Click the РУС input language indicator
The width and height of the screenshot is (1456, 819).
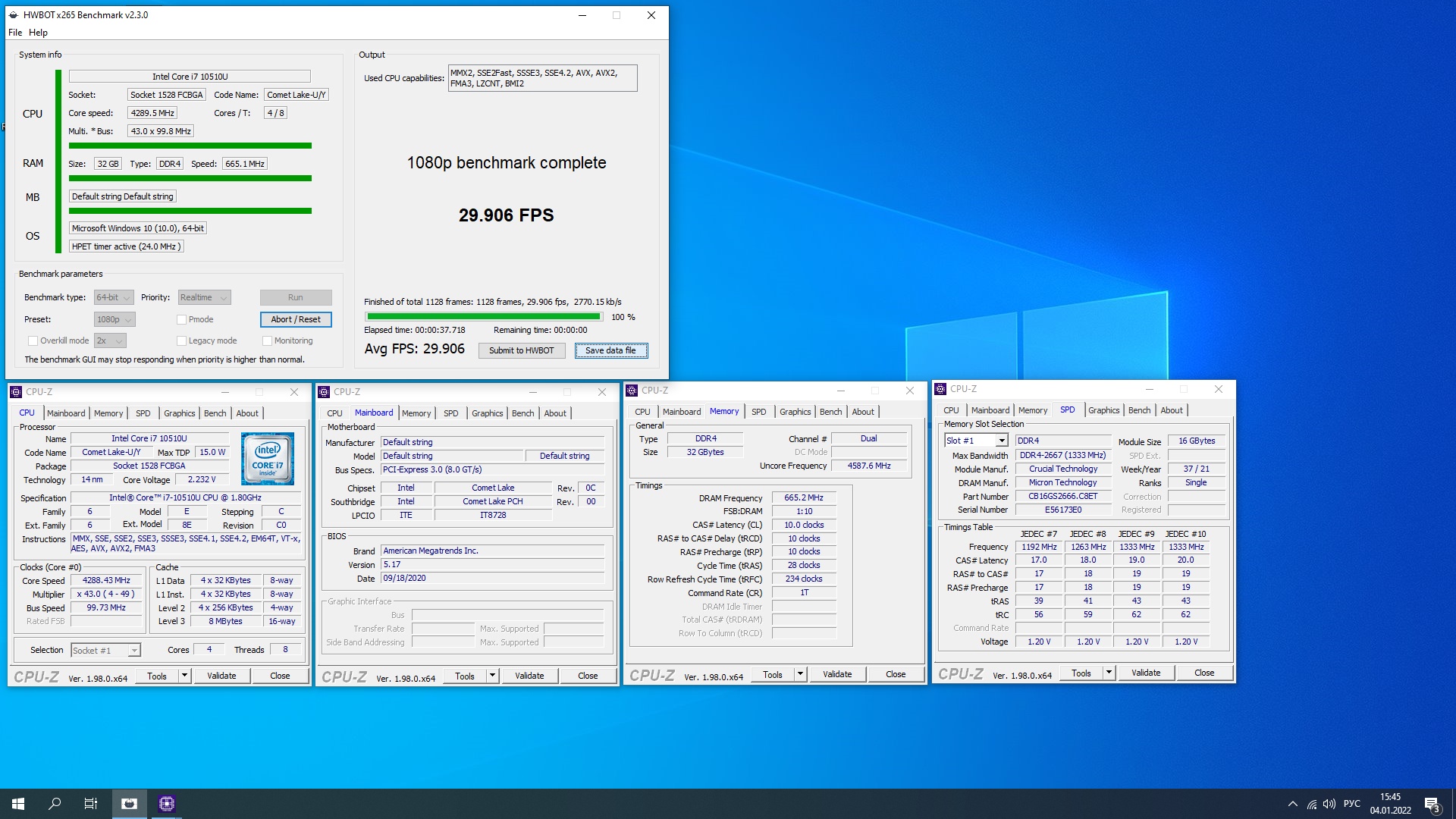1352,804
